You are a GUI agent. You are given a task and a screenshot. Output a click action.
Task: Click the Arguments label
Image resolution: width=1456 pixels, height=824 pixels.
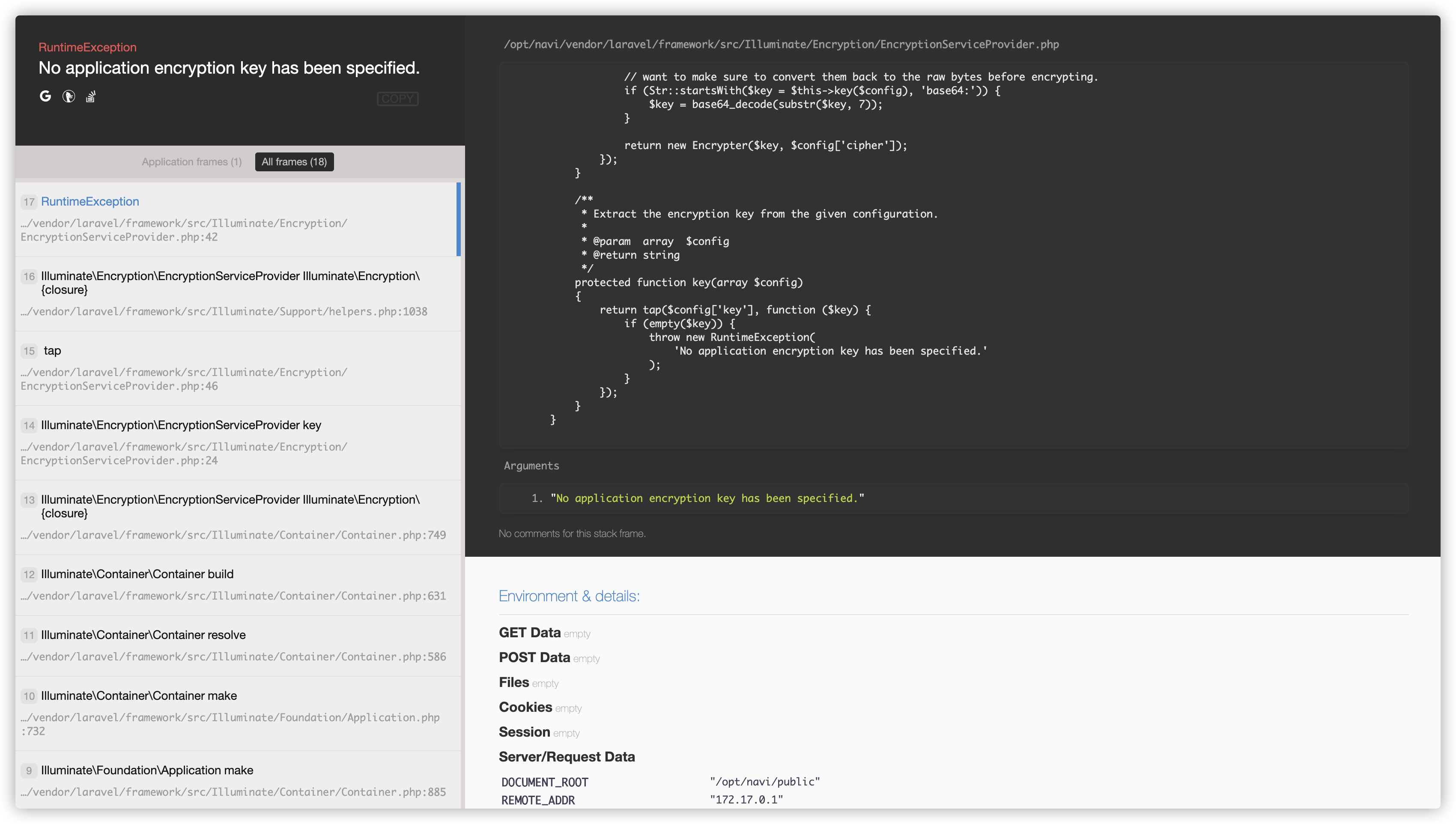[x=531, y=466]
